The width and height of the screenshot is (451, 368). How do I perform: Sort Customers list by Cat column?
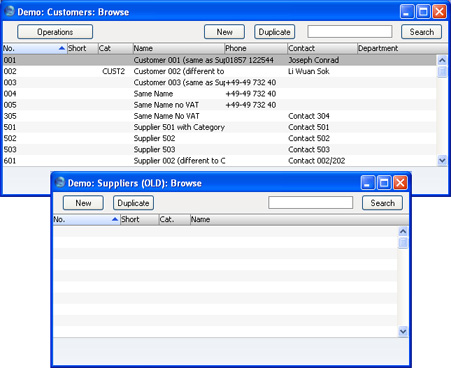tap(115, 48)
